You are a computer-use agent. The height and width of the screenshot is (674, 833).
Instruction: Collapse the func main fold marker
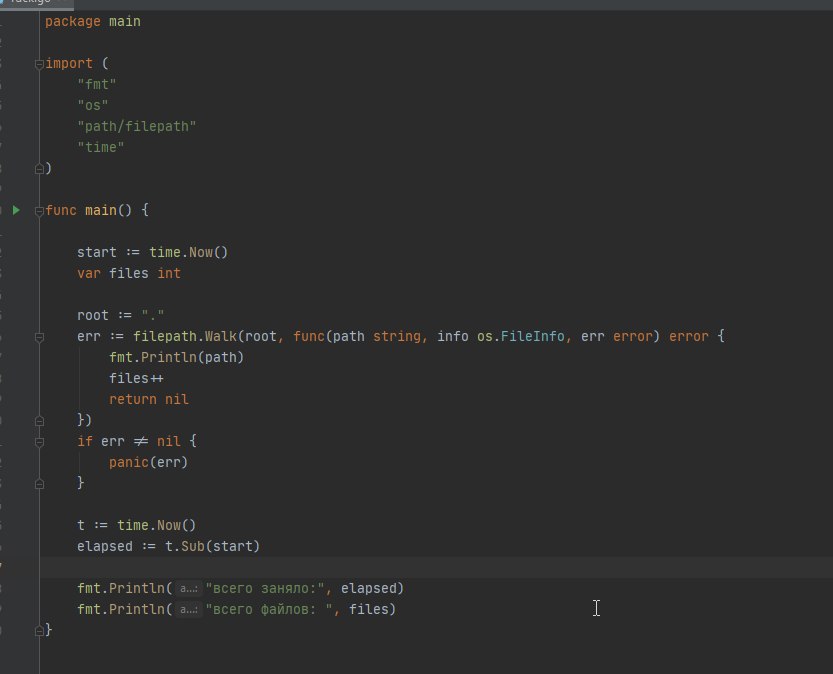(39, 211)
